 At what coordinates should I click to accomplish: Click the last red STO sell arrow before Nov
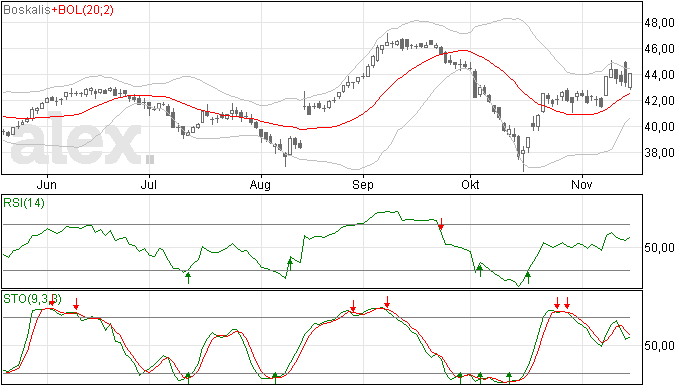(x=567, y=303)
